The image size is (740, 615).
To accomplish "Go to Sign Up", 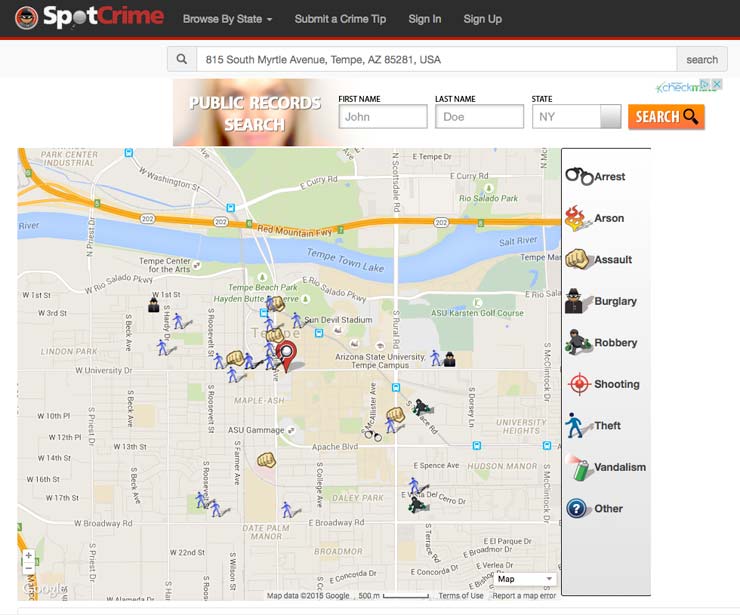I will [482, 19].
